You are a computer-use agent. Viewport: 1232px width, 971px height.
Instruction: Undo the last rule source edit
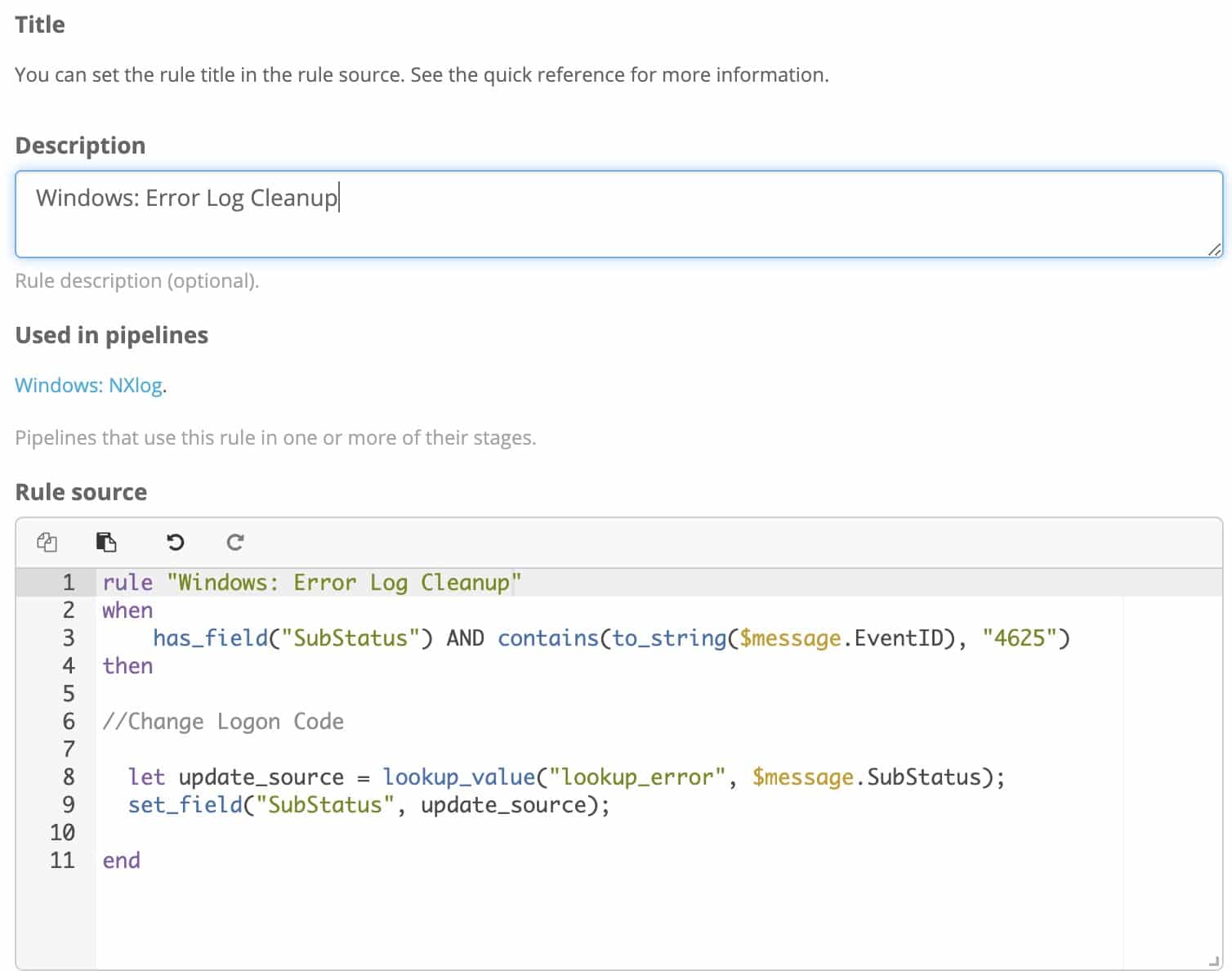pos(175,542)
